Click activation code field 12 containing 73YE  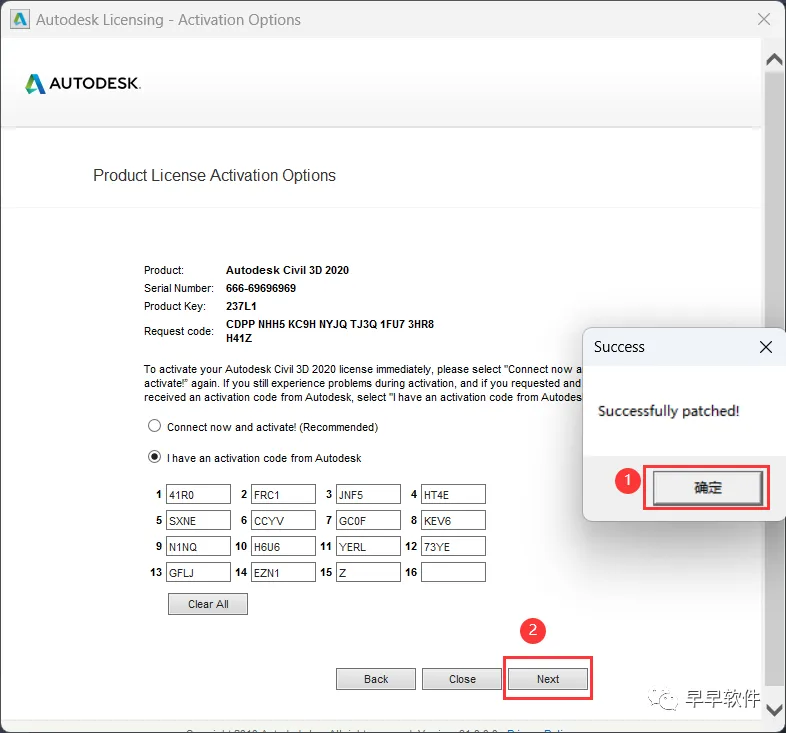(x=454, y=546)
